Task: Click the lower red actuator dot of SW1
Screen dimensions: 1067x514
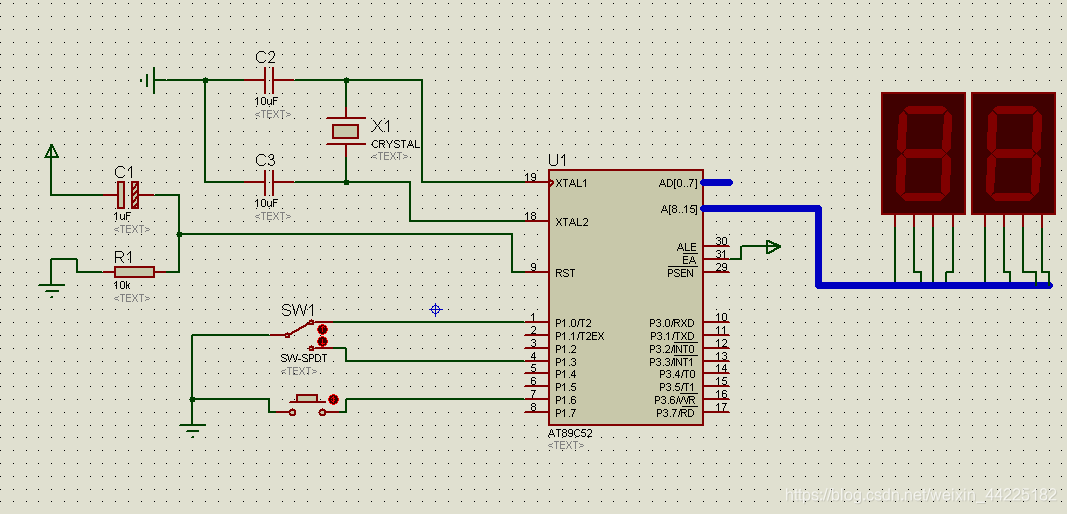Action: pyautogui.click(x=323, y=341)
